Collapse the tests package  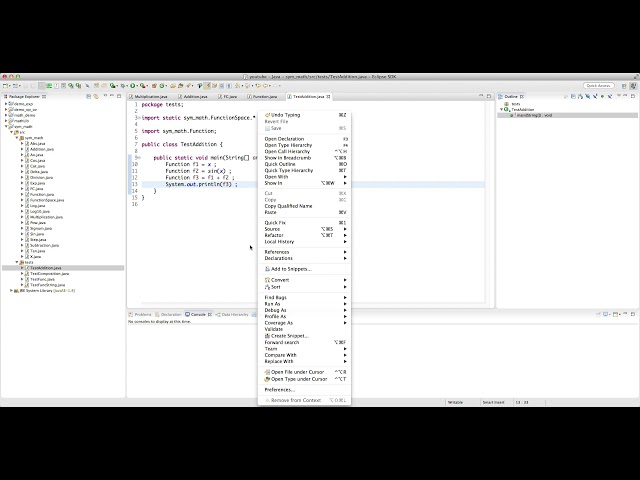pos(17,262)
